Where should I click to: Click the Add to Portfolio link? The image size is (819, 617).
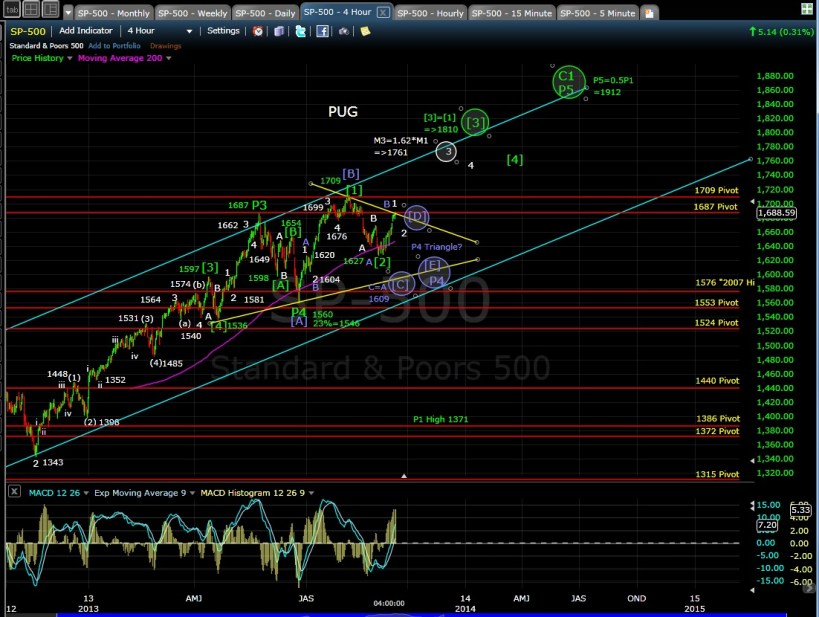114,46
